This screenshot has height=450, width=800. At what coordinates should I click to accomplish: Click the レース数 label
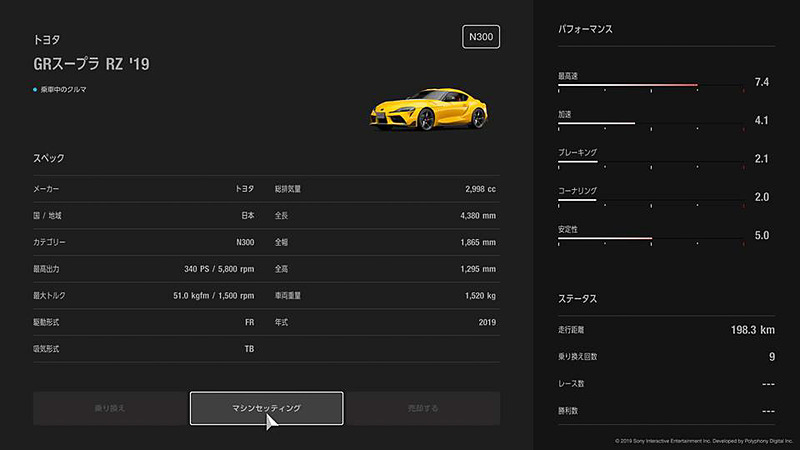click(x=571, y=384)
